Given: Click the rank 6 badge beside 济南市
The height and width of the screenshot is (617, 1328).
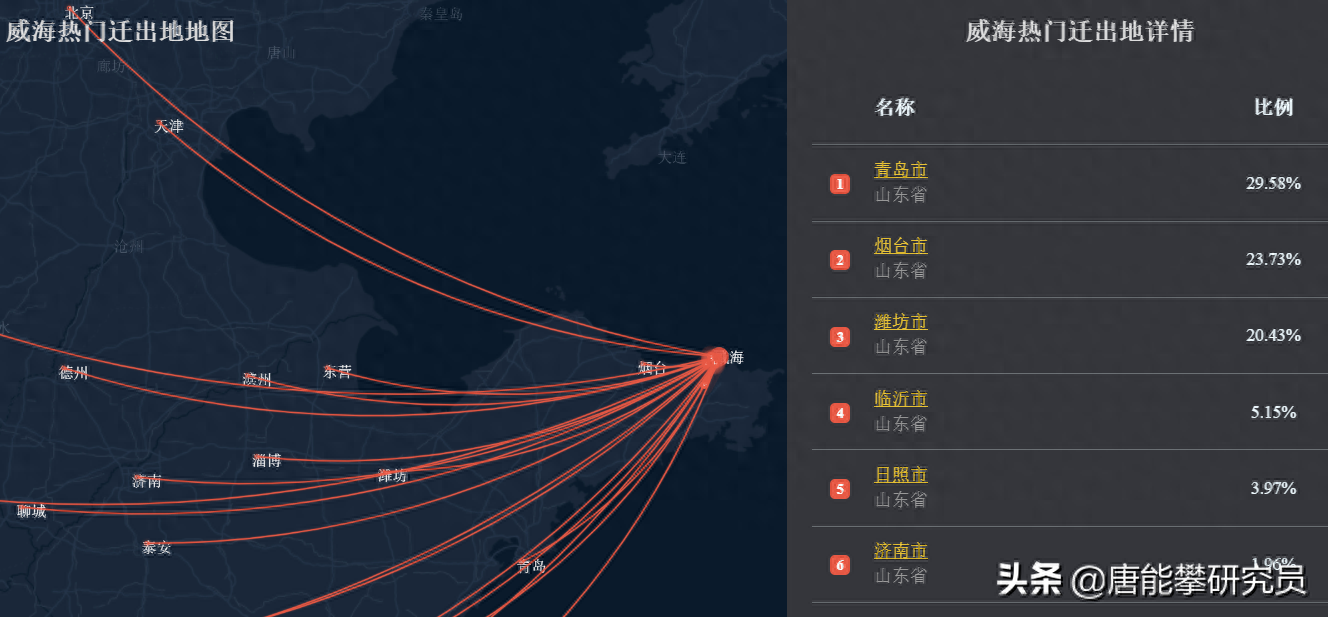Looking at the screenshot, I should click(840, 566).
